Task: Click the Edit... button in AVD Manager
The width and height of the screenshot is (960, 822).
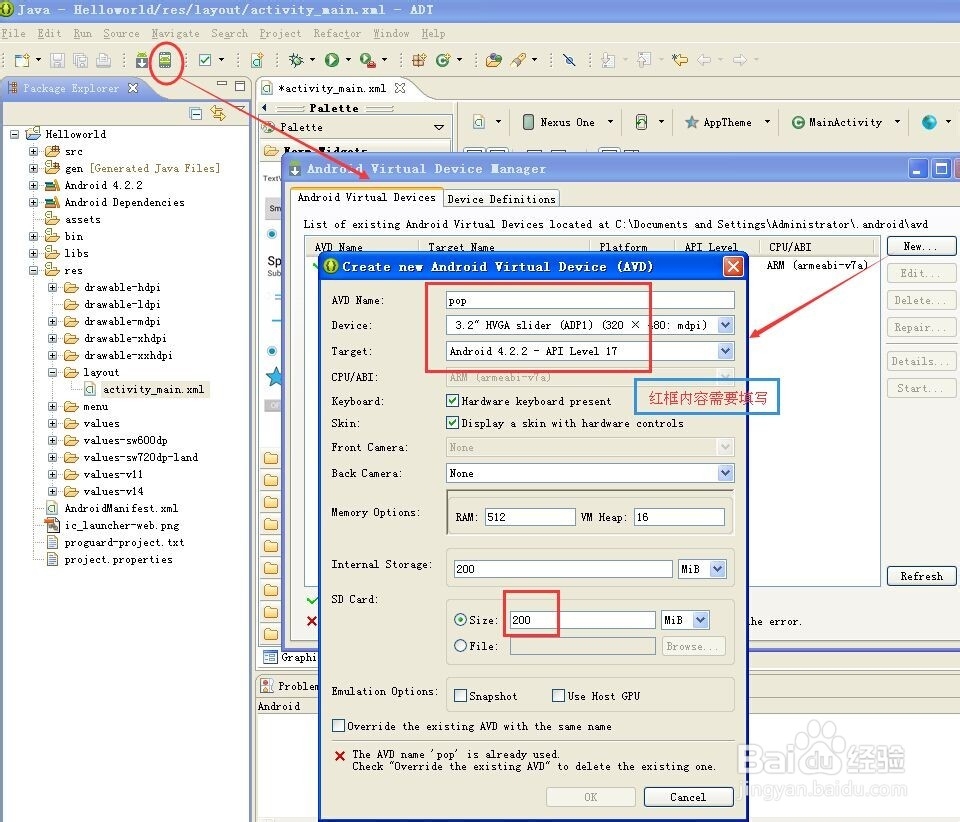Action: tap(920, 273)
